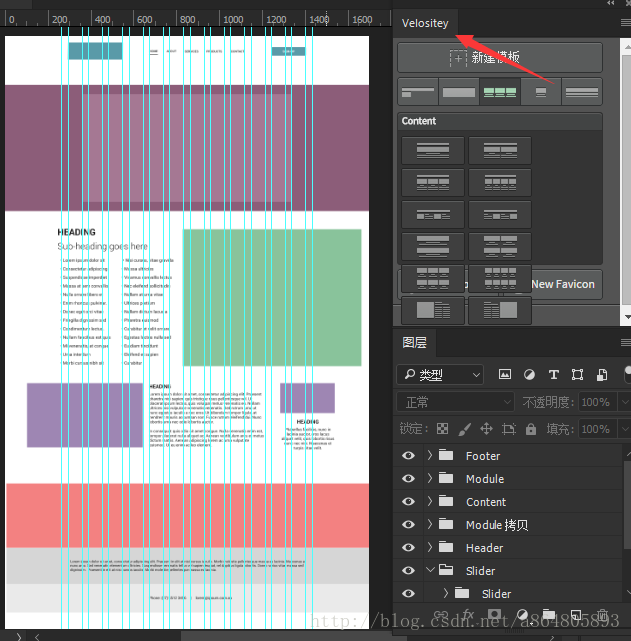
Task: Lock transparent pixels checkerboard icon
Action: (x=442, y=429)
